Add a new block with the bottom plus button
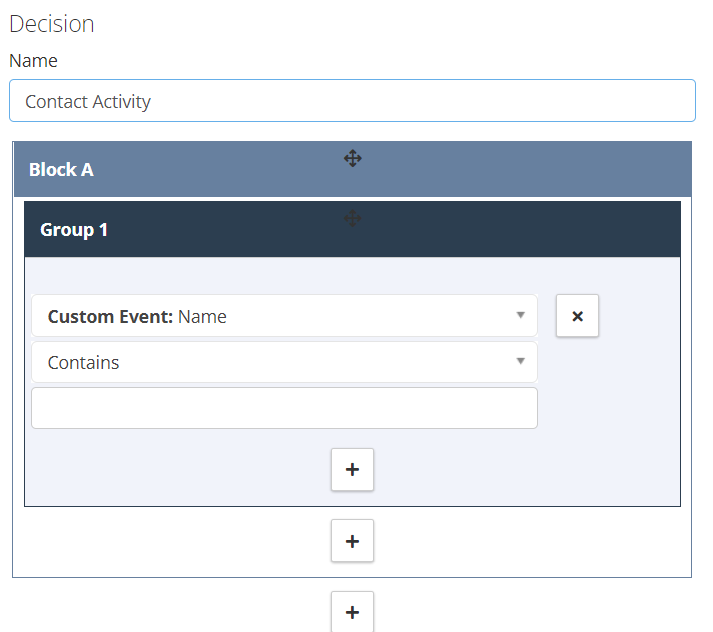Image resolution: width=713 pixels, height=632 pixels. 352,612
